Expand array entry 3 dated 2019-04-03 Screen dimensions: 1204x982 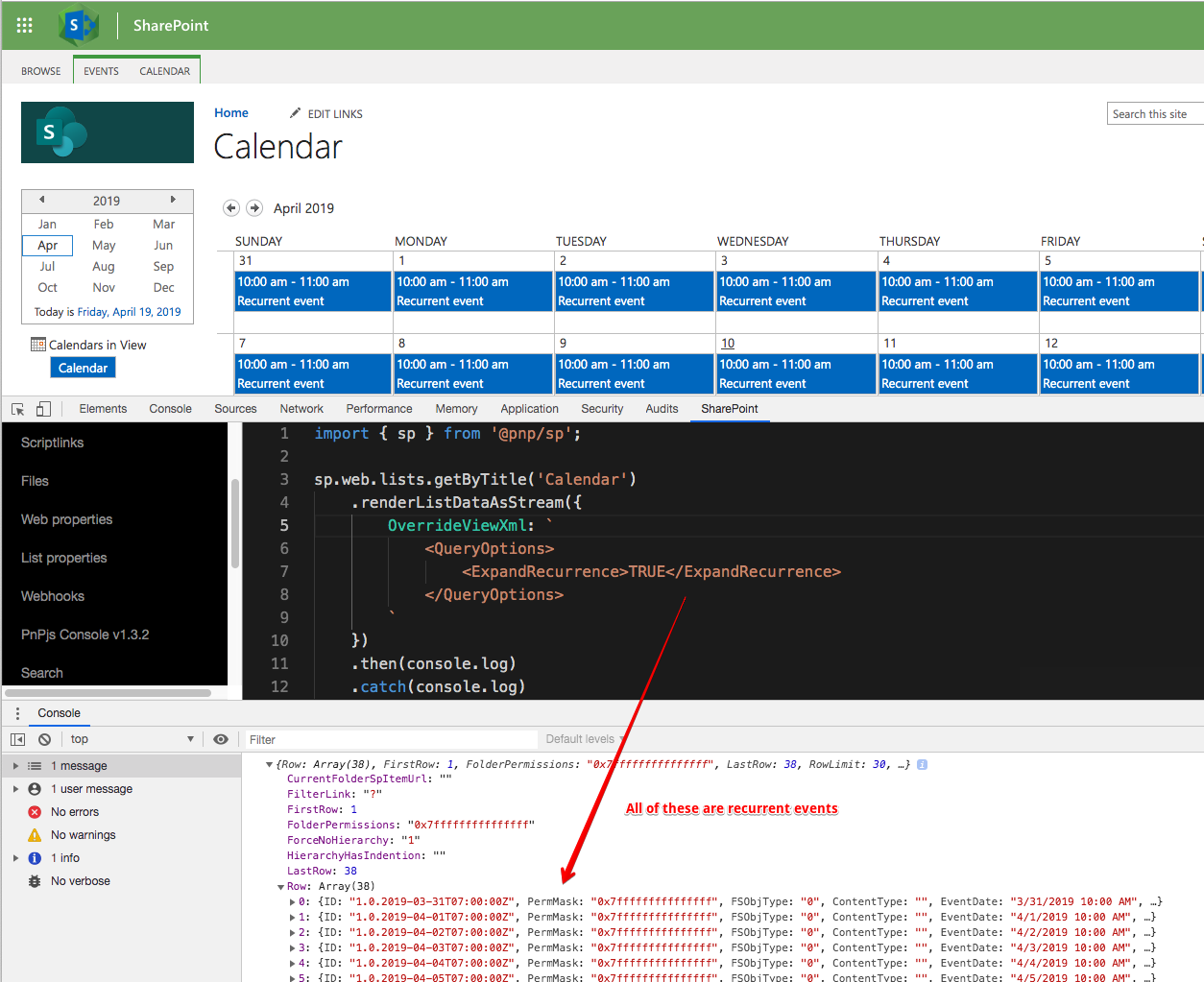pyautogui.click(x=293, y=948)
